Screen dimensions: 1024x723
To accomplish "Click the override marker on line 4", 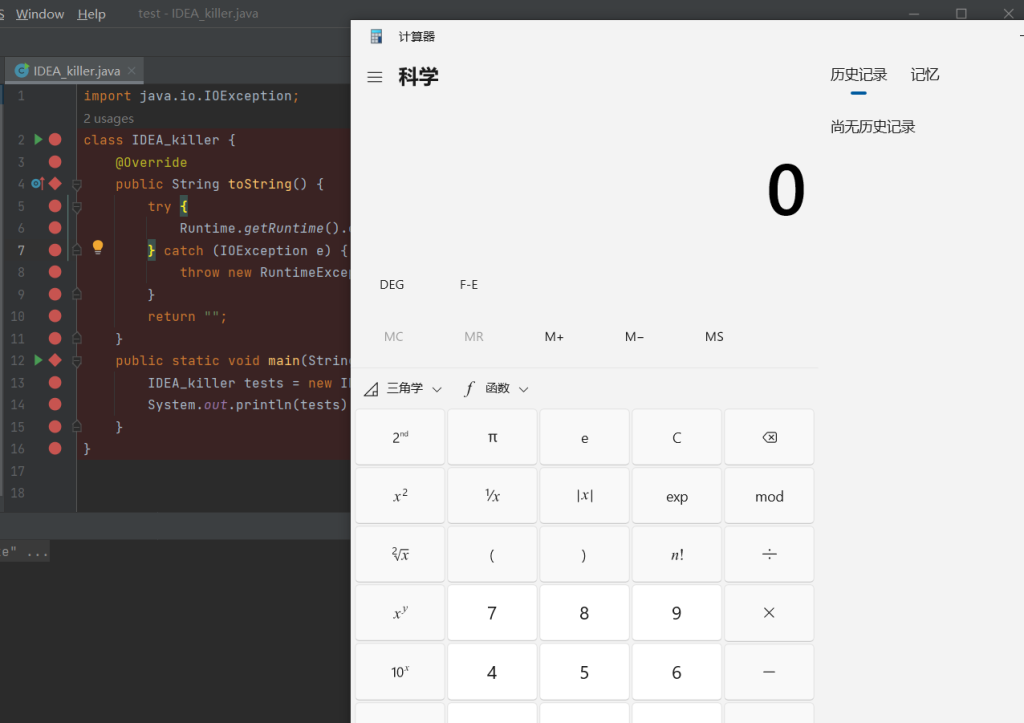I will point(37,184).
